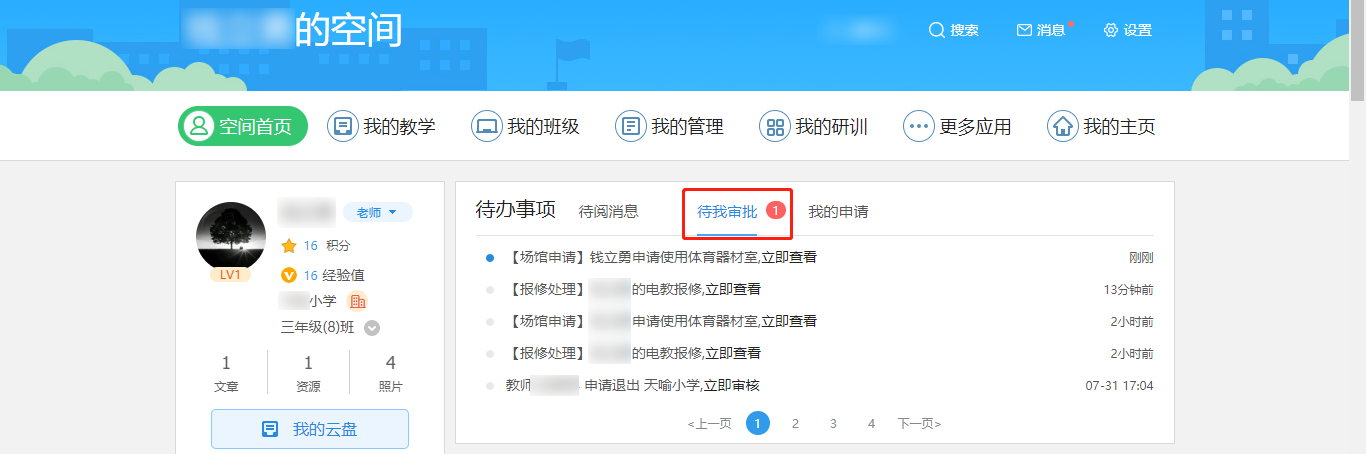
Task: Click the 我的研训 grid icon
Action: 774,127
